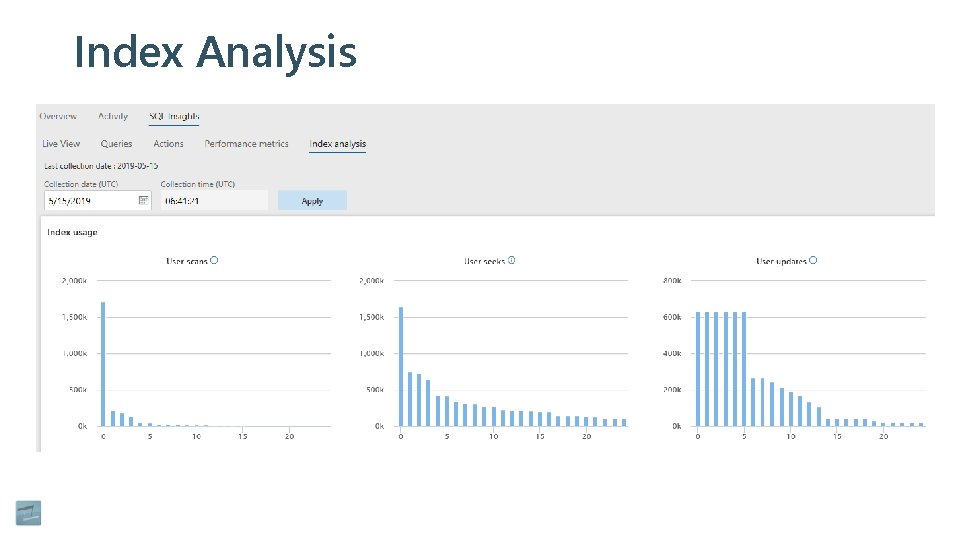Switch to Performance metrics sub-tab
The image size is (960, 540).
tap(246, 143)
